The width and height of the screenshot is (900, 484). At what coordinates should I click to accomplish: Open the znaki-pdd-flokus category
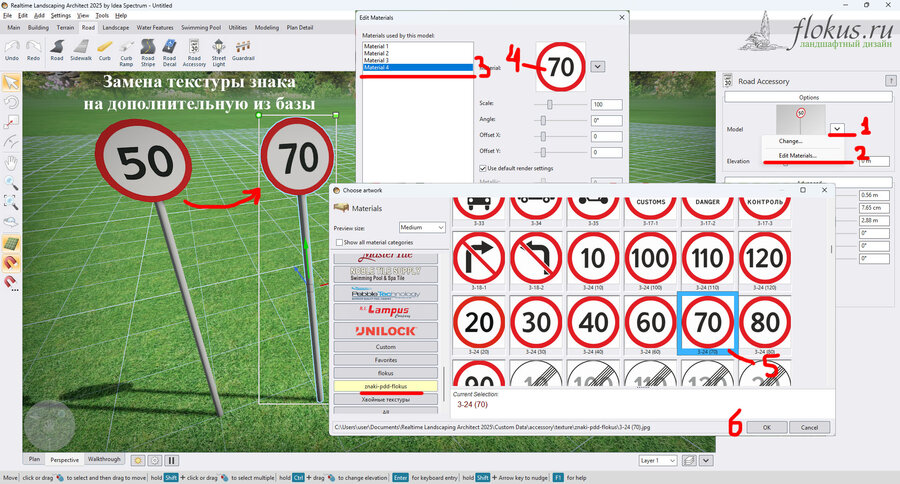[x=385, y=386]
